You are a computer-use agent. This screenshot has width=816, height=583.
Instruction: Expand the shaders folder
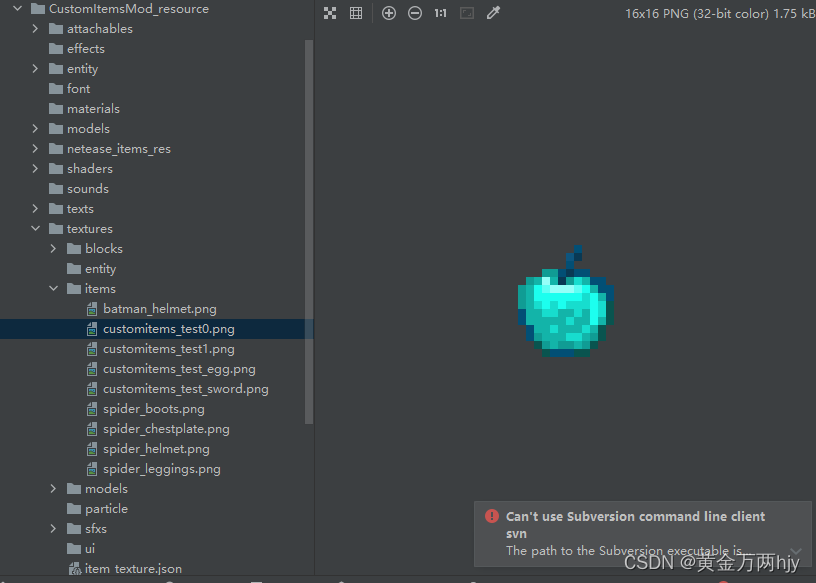(x=35, y=169)
